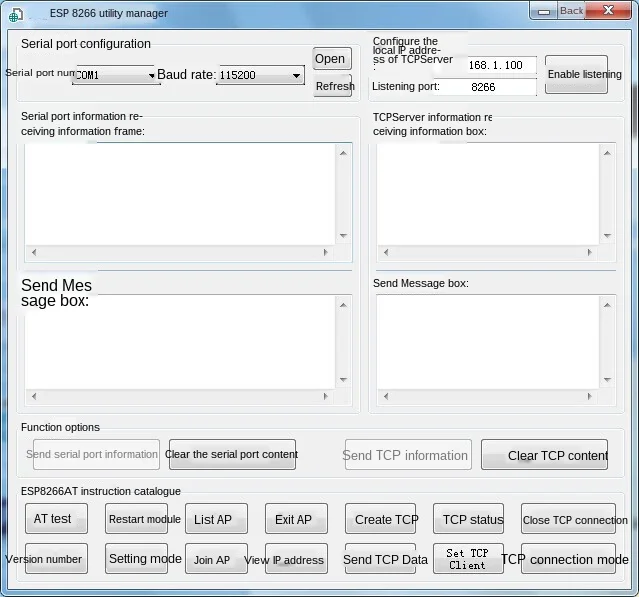Click down arrow of serial send box scrollbar
Image resolution: width=639 pixels, height=597 pixels.
click(343, 379)
